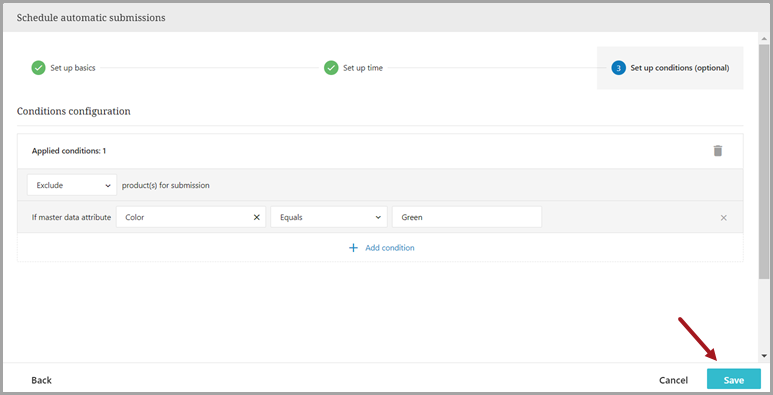The width and height of the screenshot is (773, 395).
Task: Click the scrollbar down arrow
Action: [764, 356]
